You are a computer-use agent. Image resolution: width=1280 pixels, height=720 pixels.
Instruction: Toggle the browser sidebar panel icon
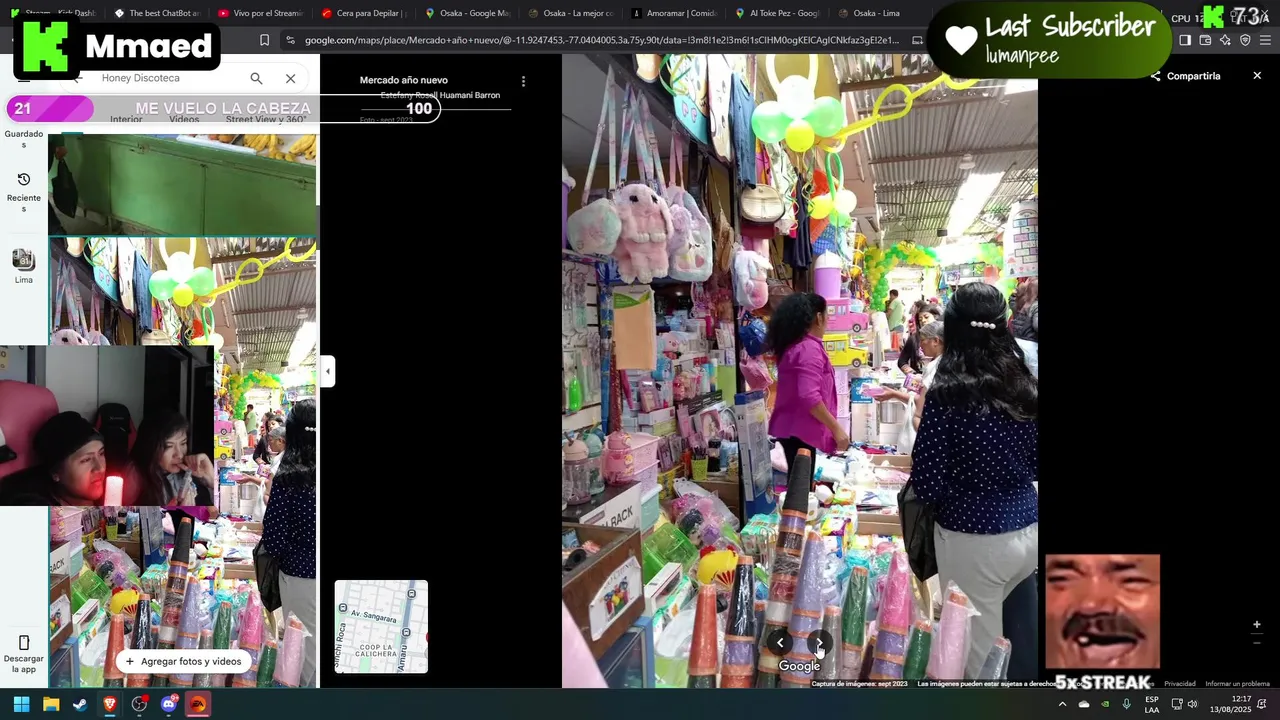point(1185,40)
